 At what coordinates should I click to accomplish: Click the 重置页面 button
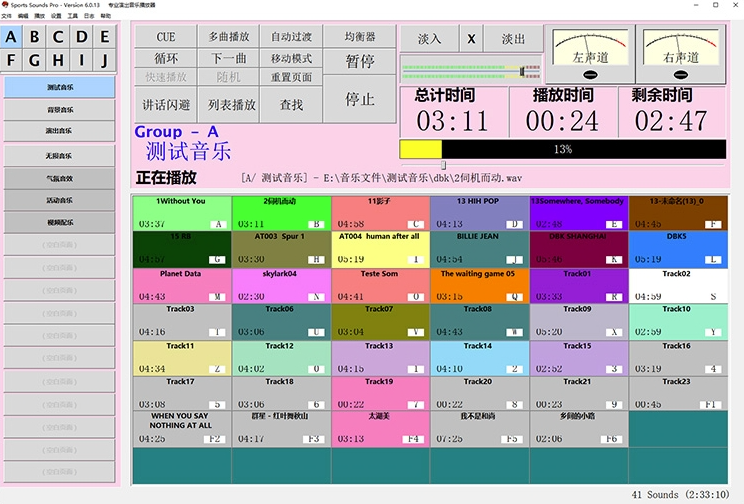pyautogui.click(x=291, y=77)
